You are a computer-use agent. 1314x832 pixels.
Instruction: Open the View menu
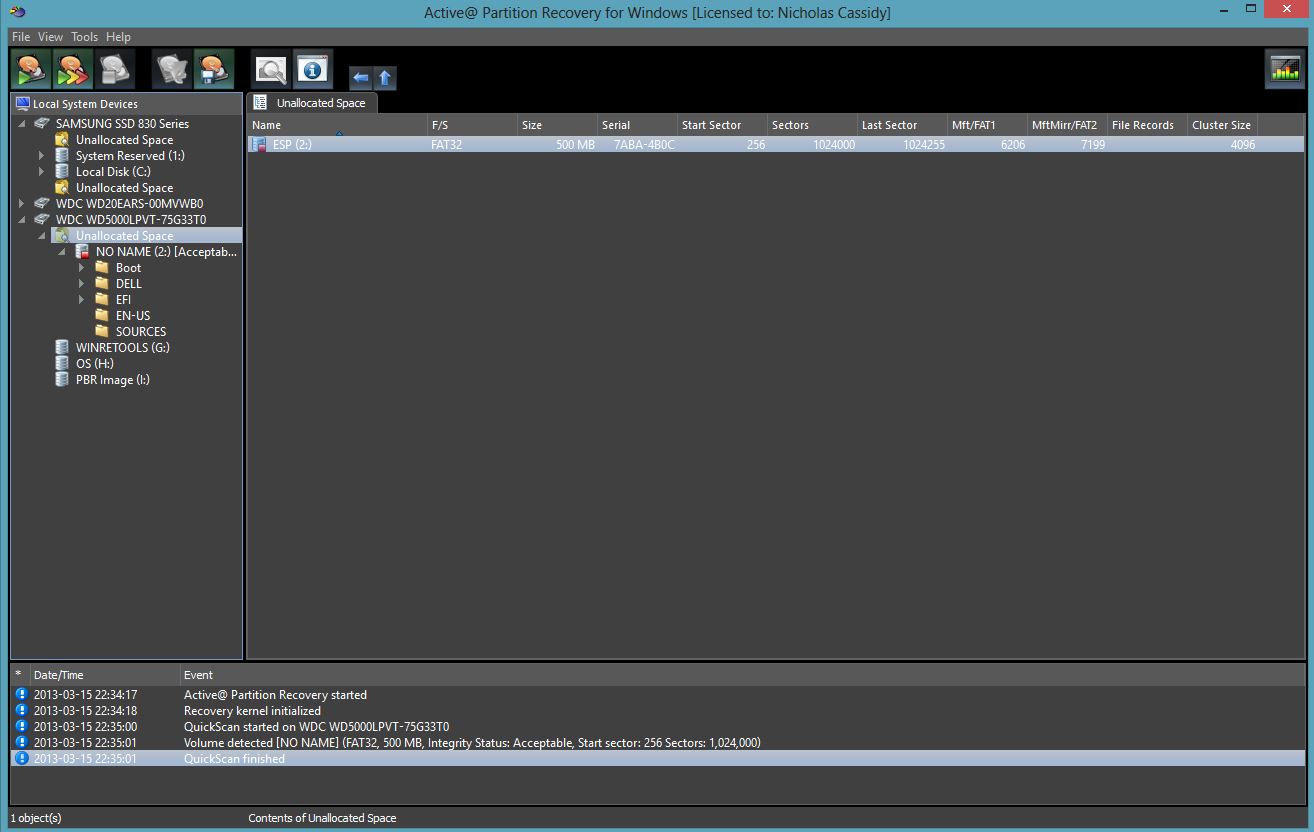(50, 37)
